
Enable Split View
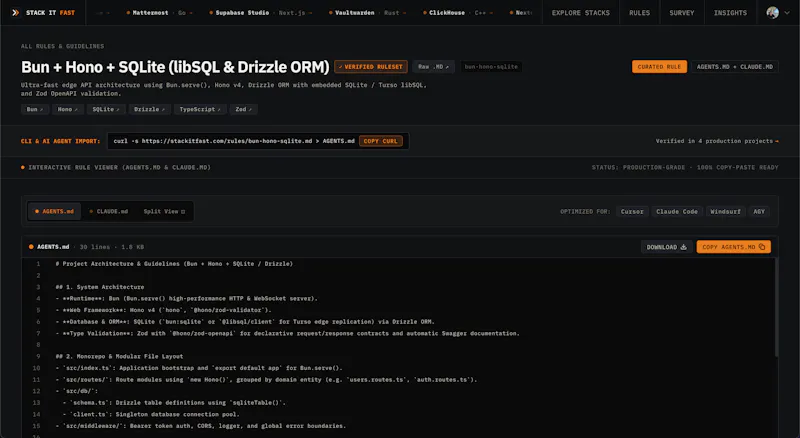pyautogui.click(x=164, y=211)
